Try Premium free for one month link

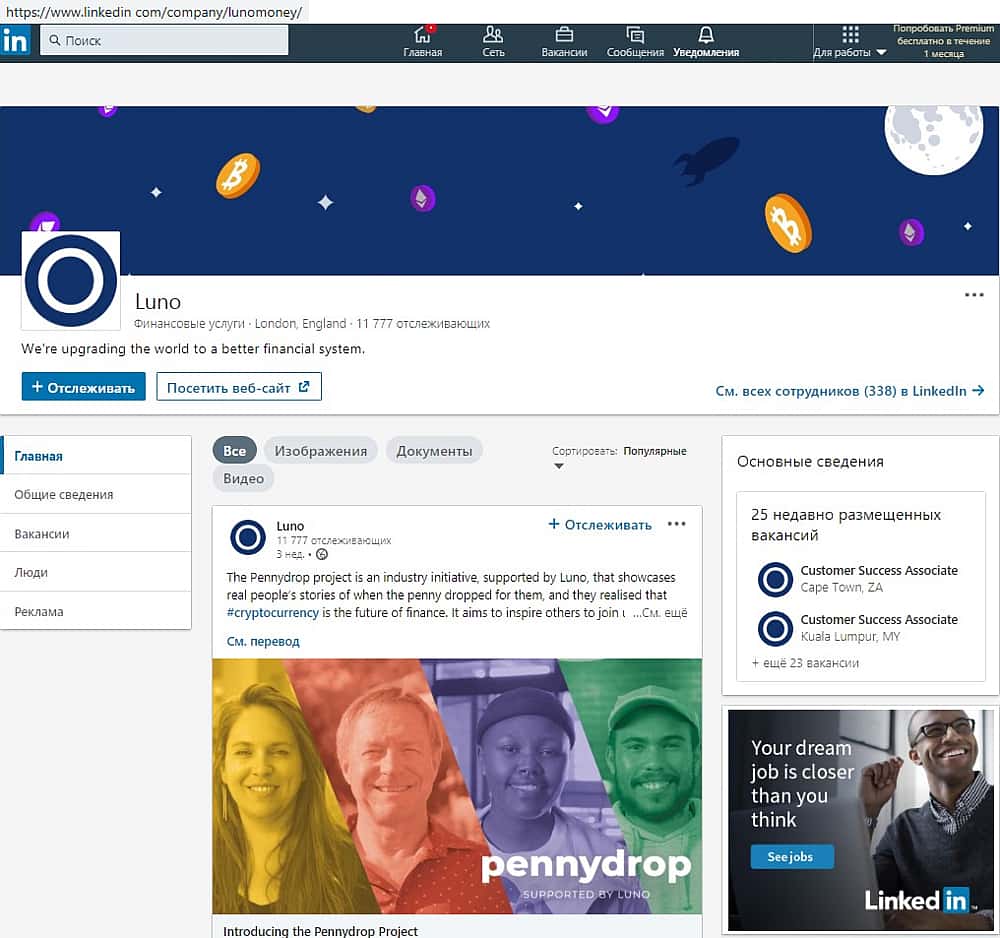(x=943, y=41)
